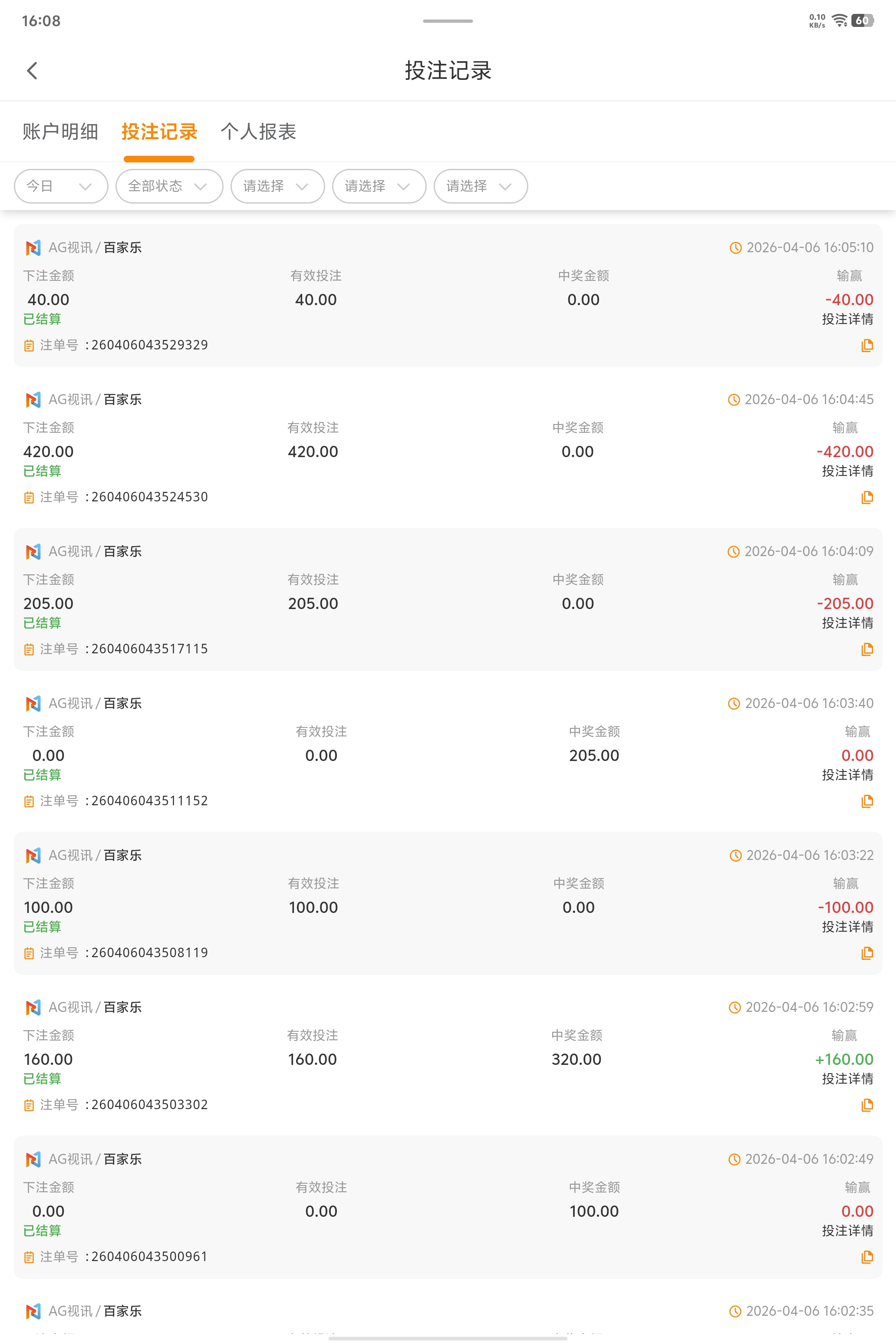This screenshot has width=896, height=1344.
Task: Open 投注详情 for the -420.00 bet
Action: click(847, 471)
